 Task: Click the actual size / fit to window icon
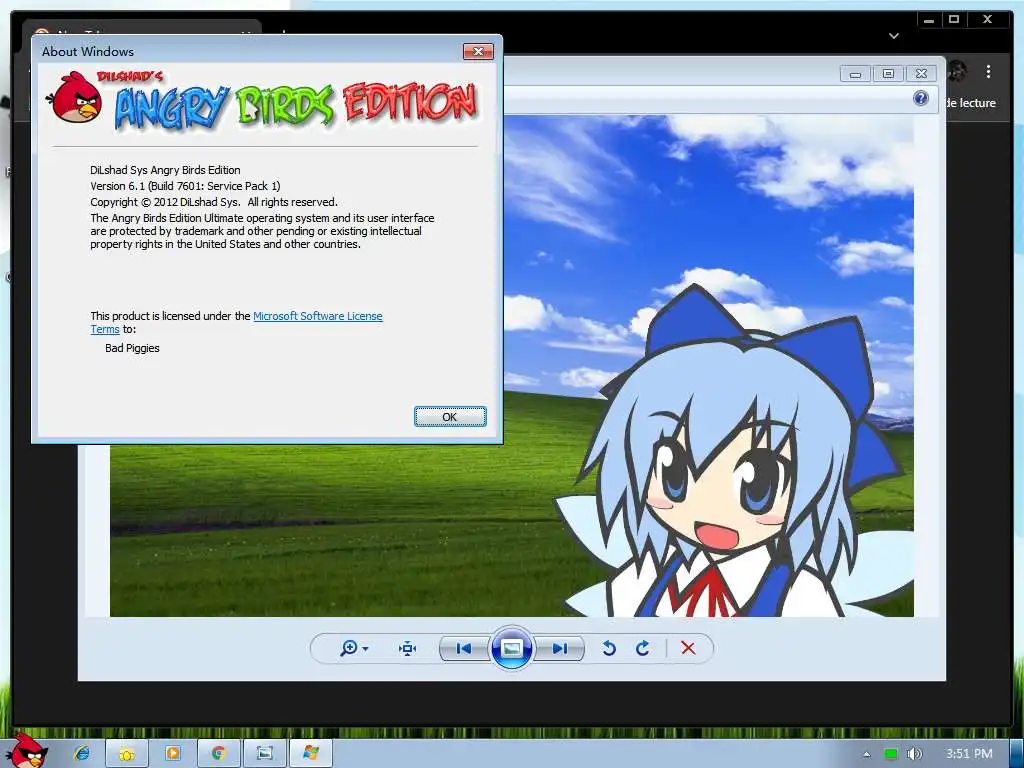(408, 648)
